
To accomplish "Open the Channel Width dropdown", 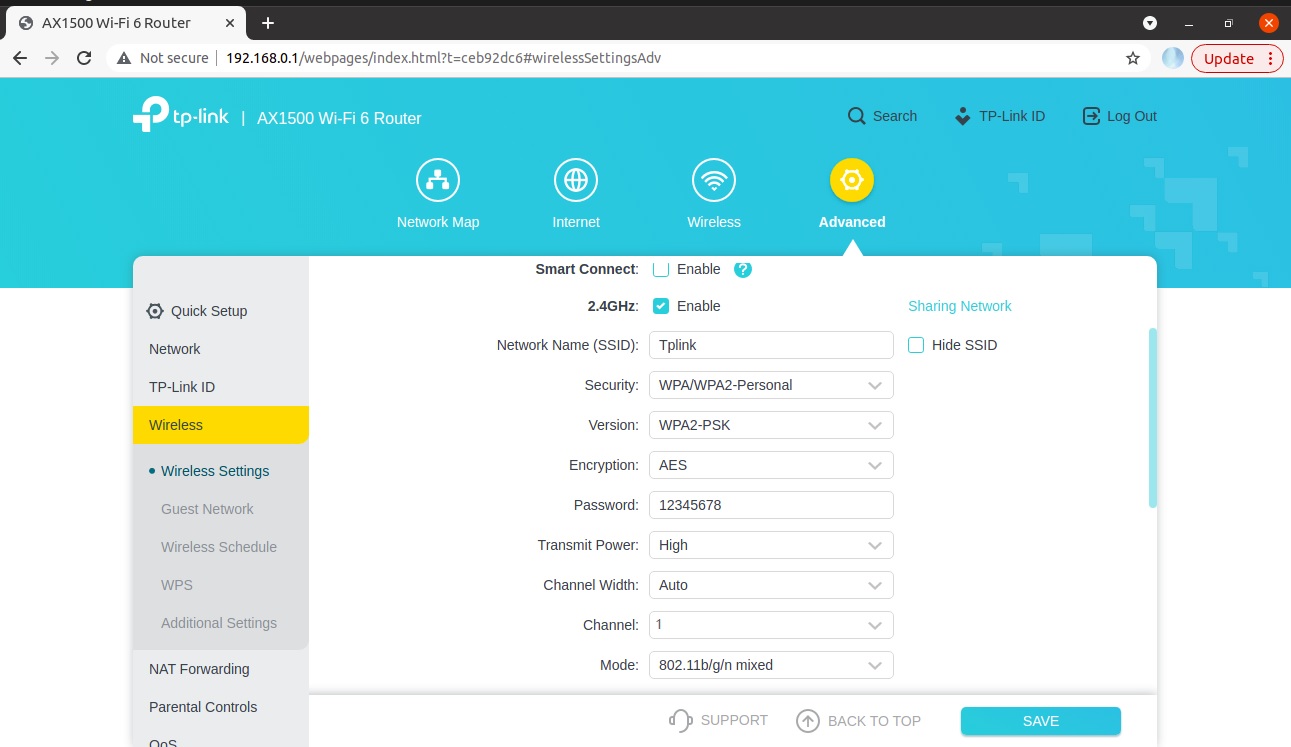I will click(771, 585).
